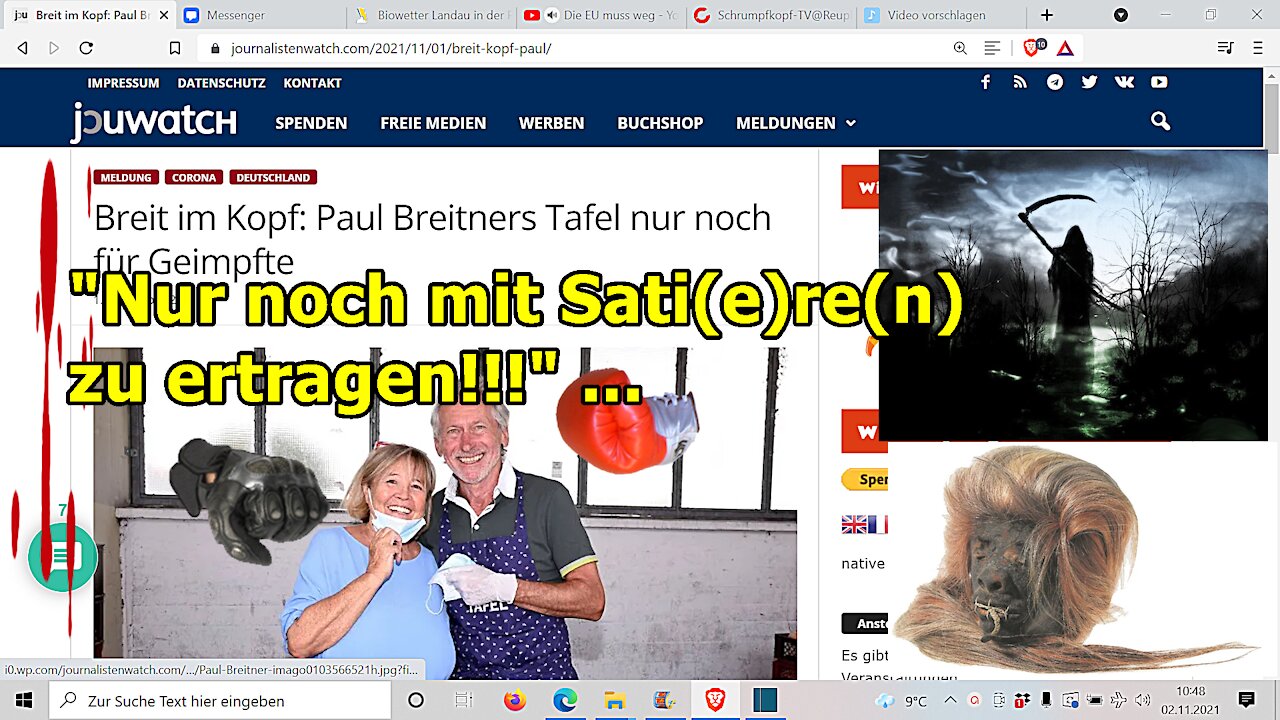Switch to 'Die EU muss weg' YouTube tab
Viewport: 1280px width, 720px height.
click(x=600, y=15)
